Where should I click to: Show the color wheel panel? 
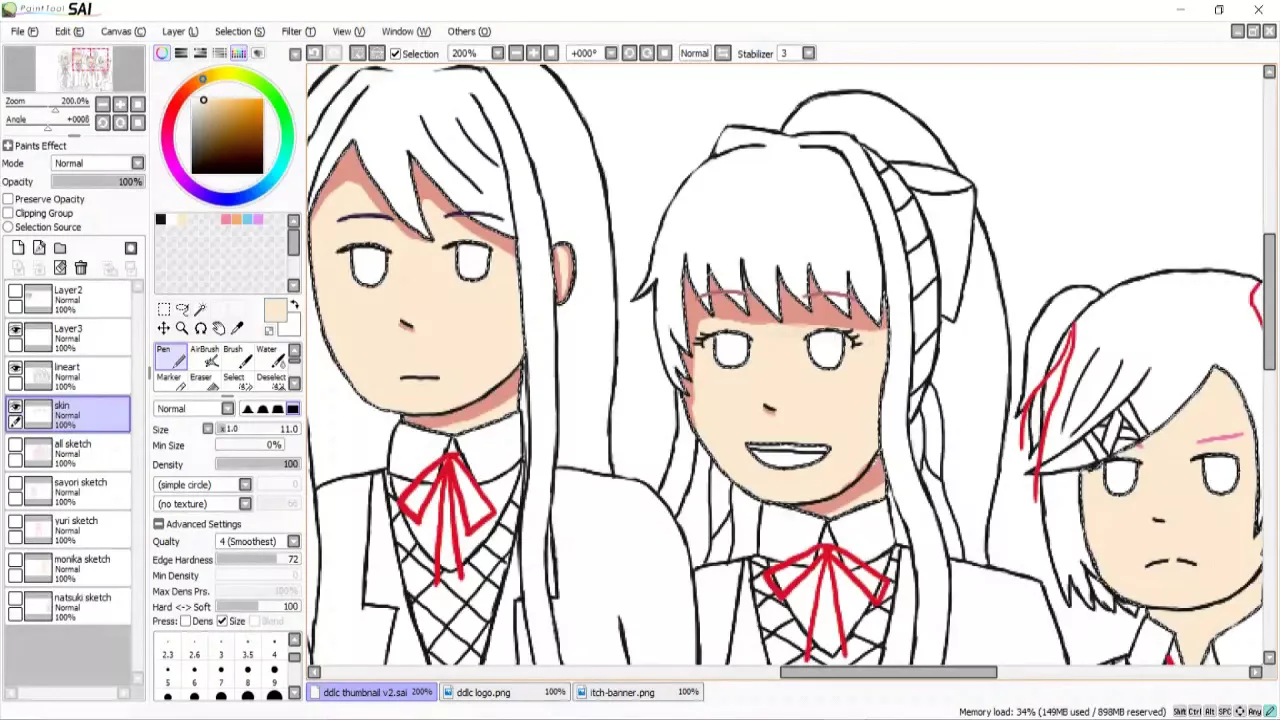162,53
